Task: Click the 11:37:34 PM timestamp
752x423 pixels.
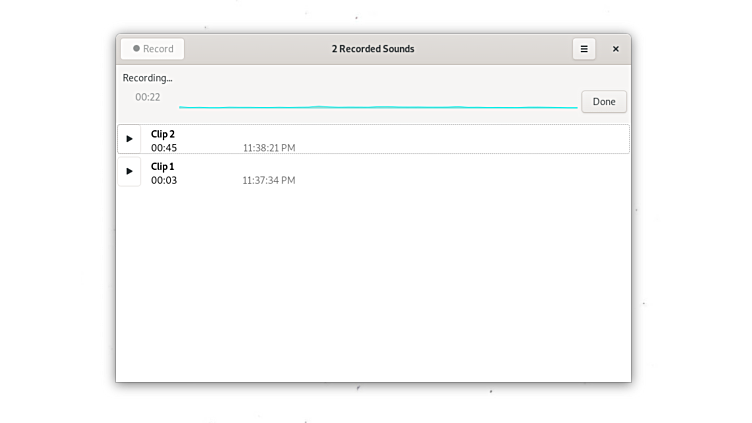Action: (269, 180)
